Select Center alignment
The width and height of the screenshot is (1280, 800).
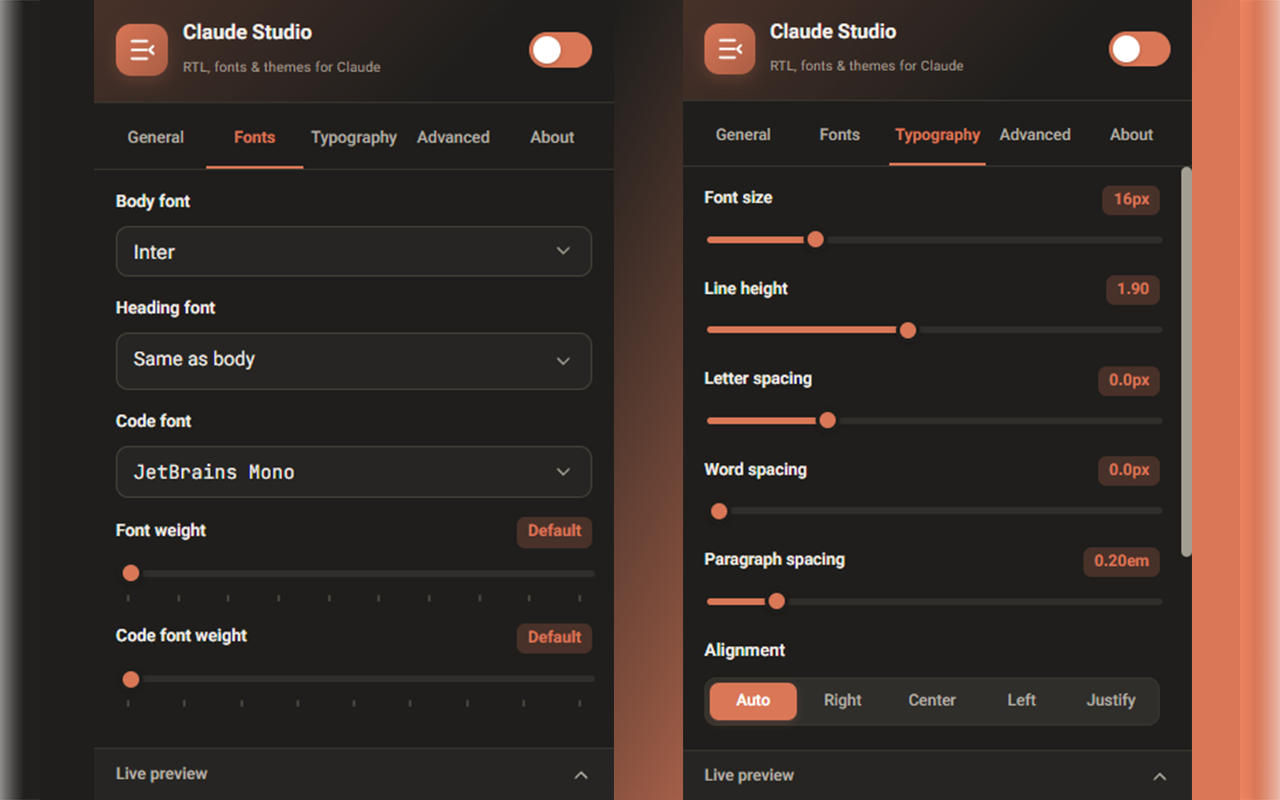[x=932, y=701]
